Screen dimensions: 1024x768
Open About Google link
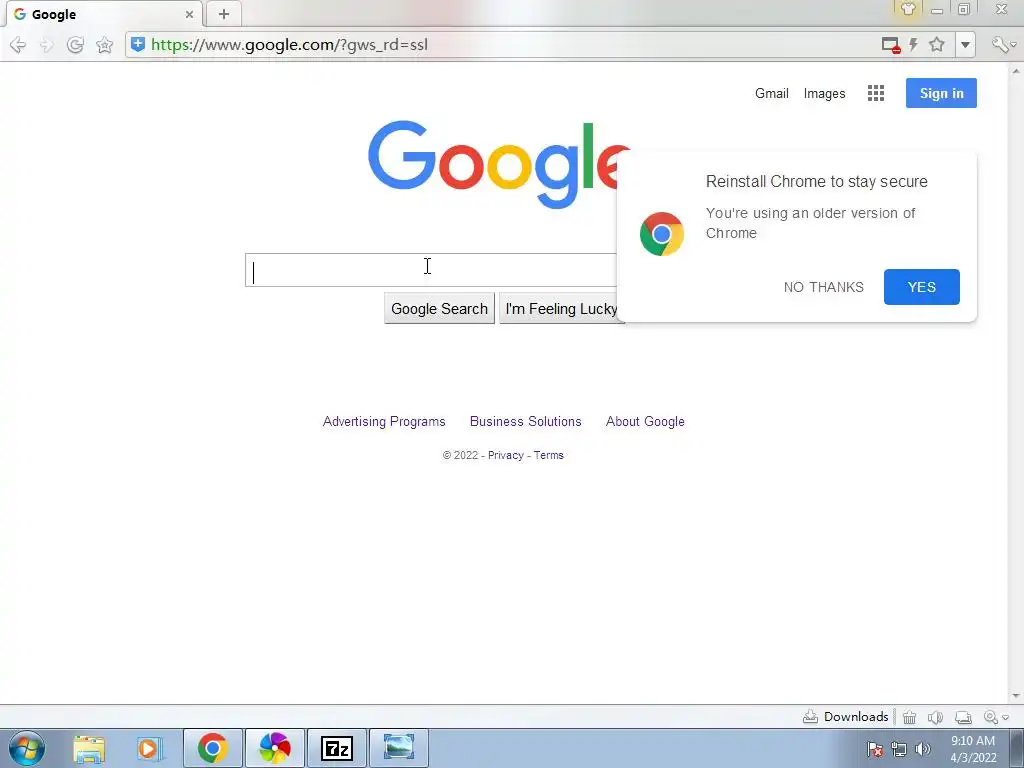click(x=645, y=421)
